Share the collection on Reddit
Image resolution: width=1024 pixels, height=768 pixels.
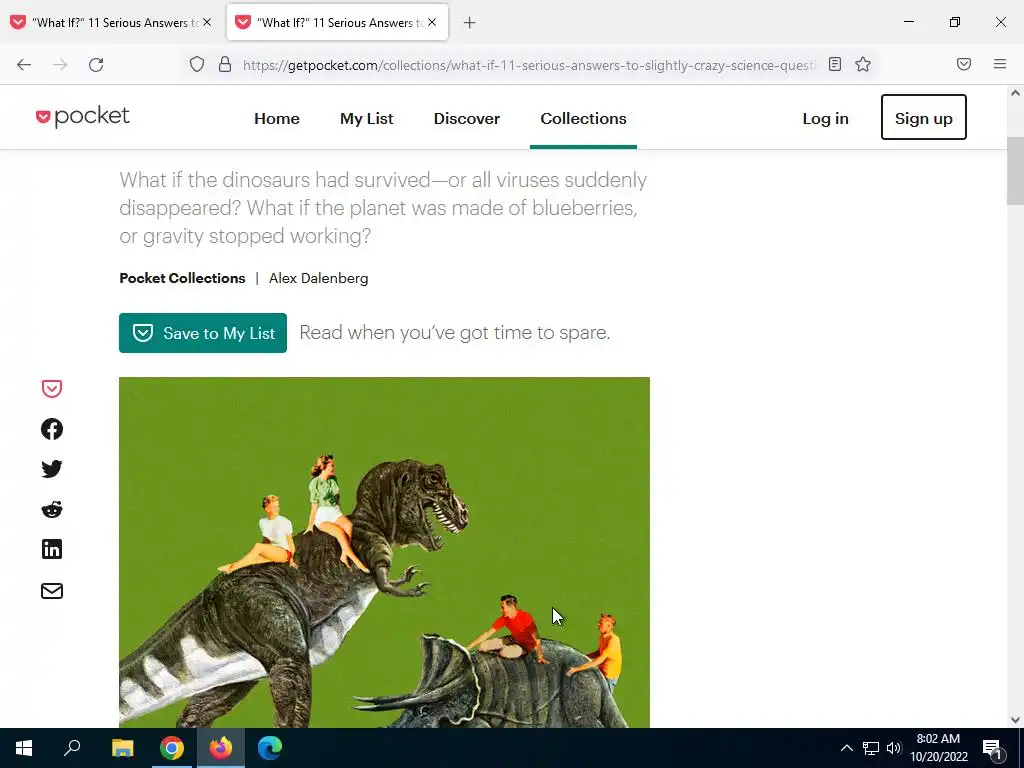pyautogui.click(x=52, y=509)
